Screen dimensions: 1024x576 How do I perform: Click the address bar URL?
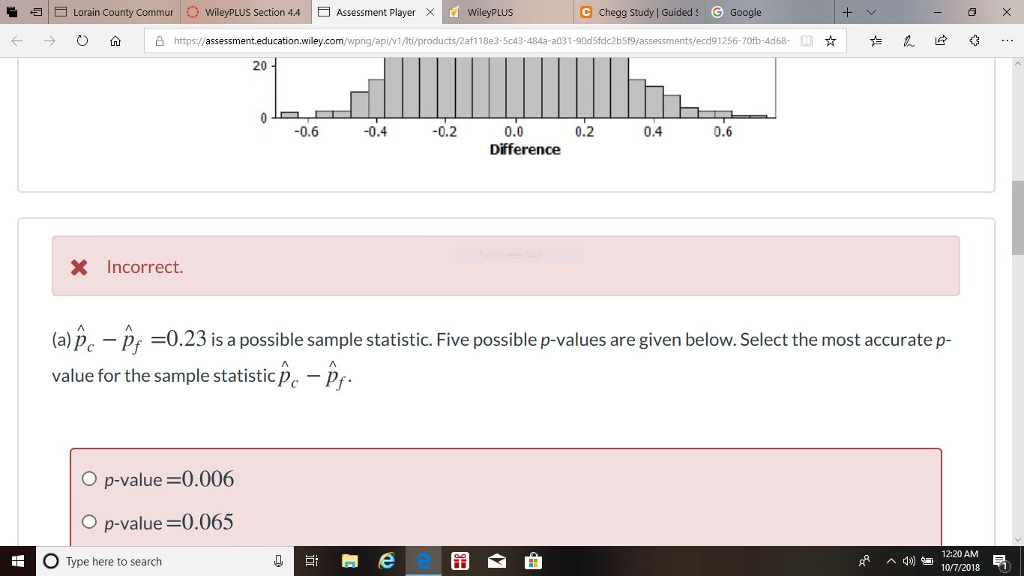click(x=481, y=40)
